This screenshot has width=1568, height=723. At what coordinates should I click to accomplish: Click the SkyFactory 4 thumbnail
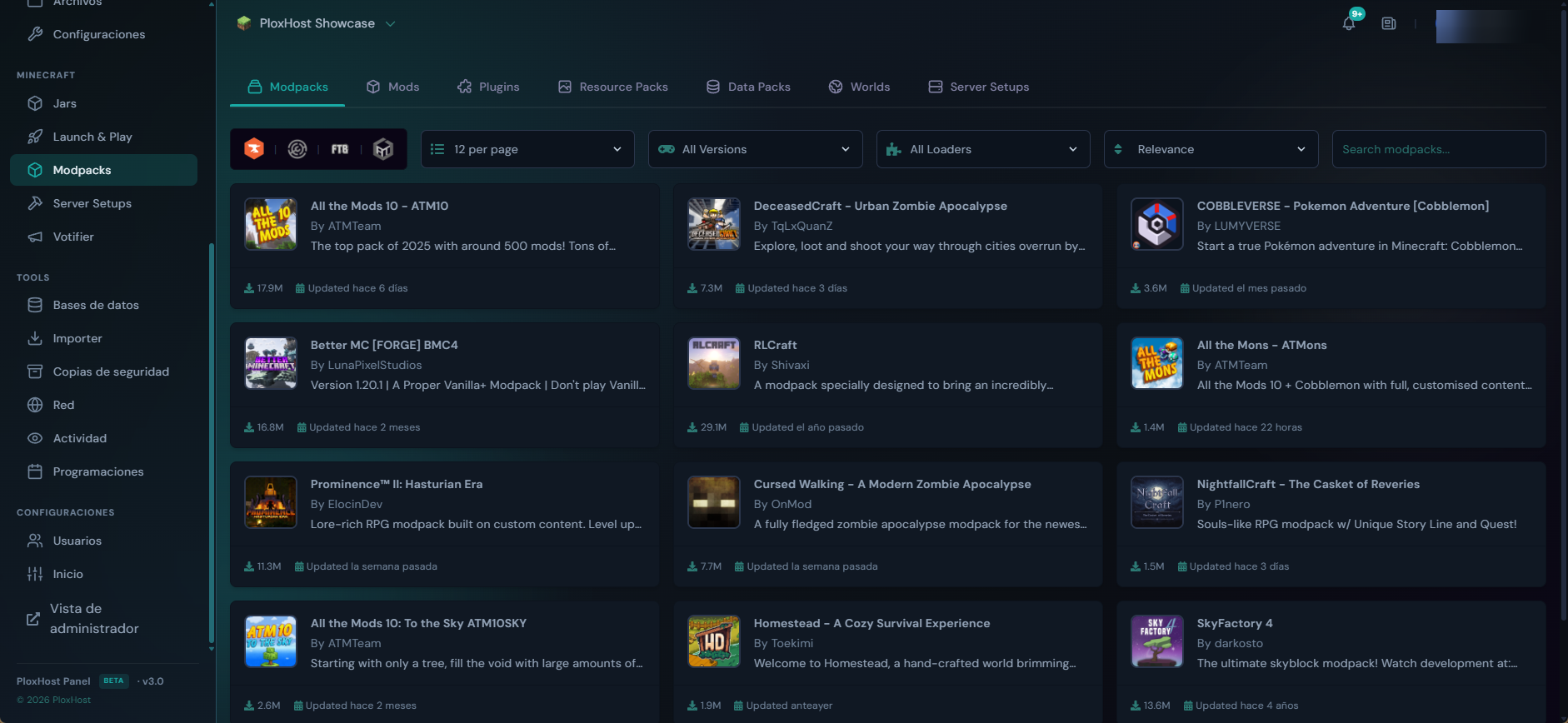click(x=1157, y=641)
